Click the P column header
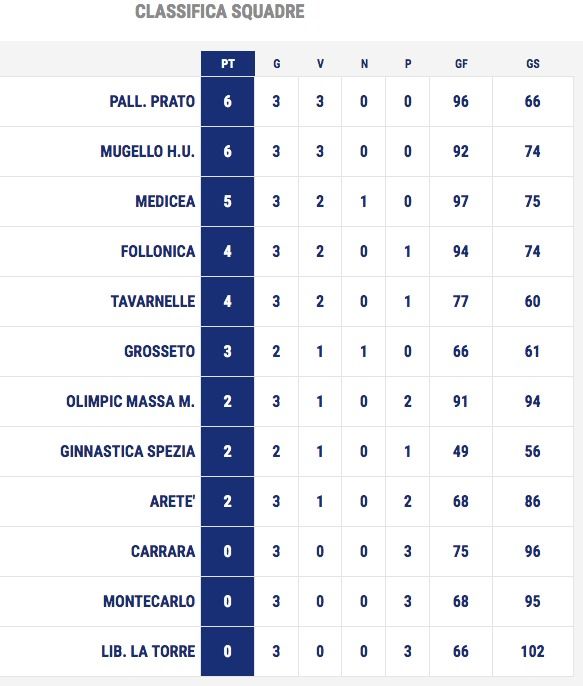The height and width of the screenshot is (686, 583). [x=408, y=64]
